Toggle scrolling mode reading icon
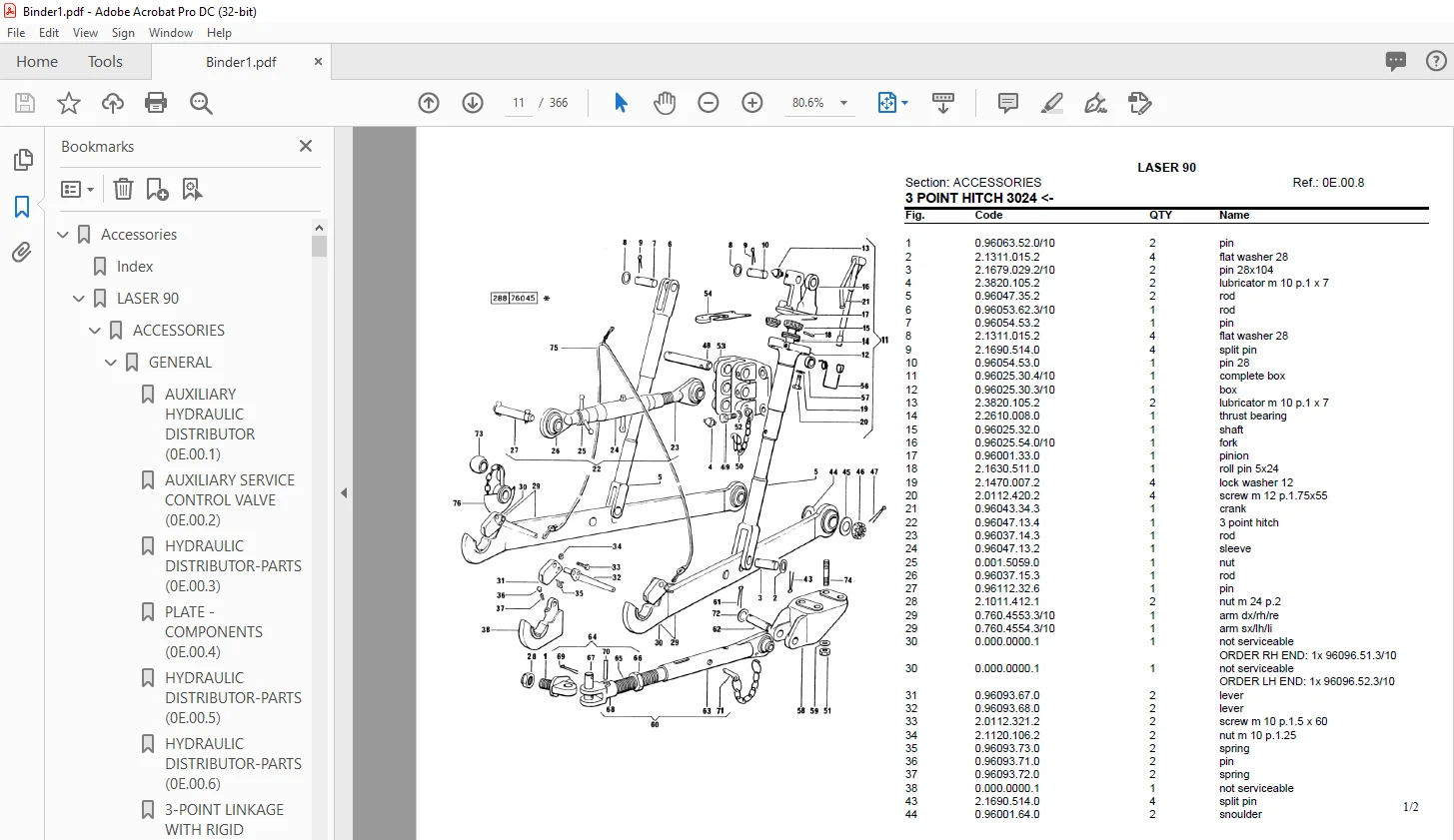 click(x=943, y=103)
